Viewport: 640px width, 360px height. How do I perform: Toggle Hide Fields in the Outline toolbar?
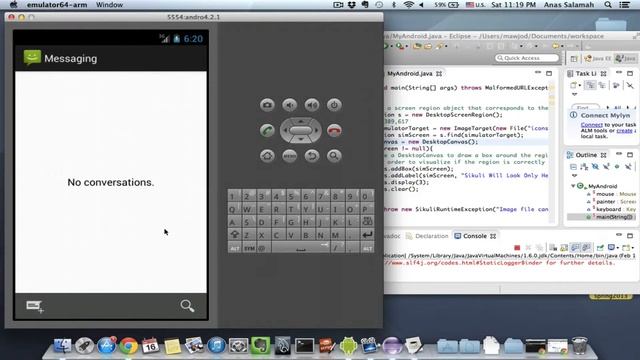click(595, 167)
